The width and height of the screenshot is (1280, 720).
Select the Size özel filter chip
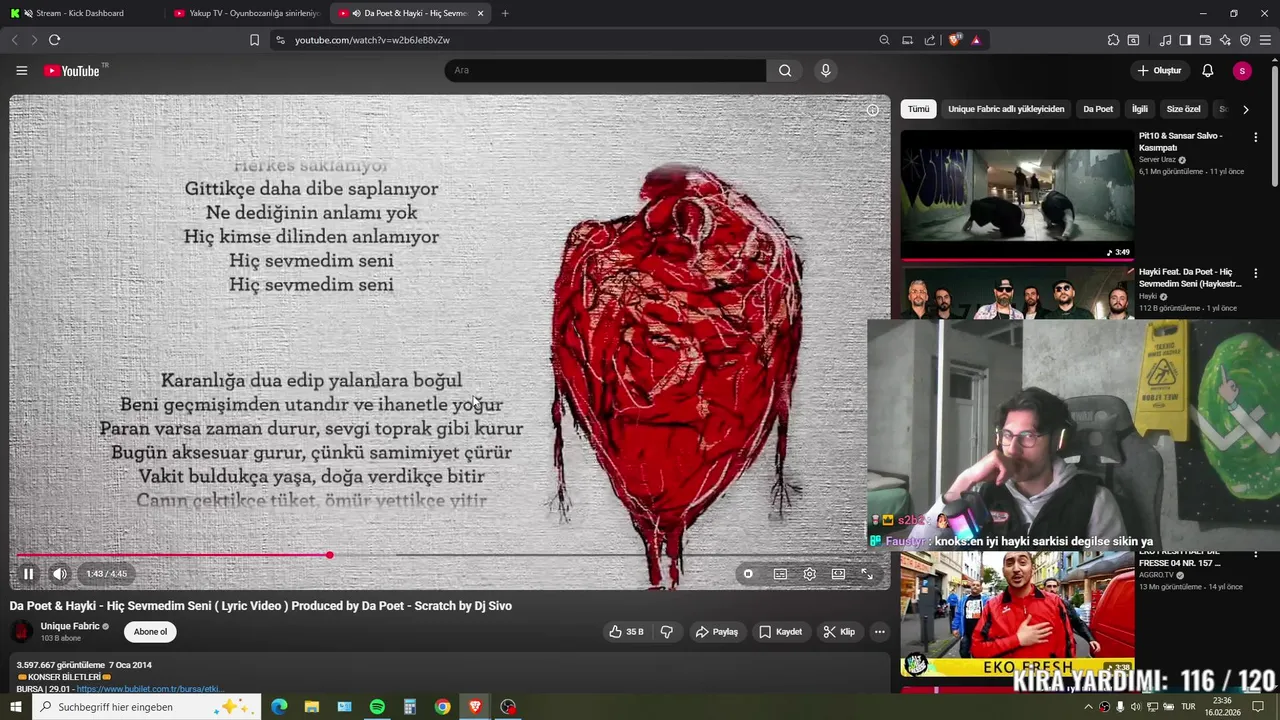point(1183,109)
